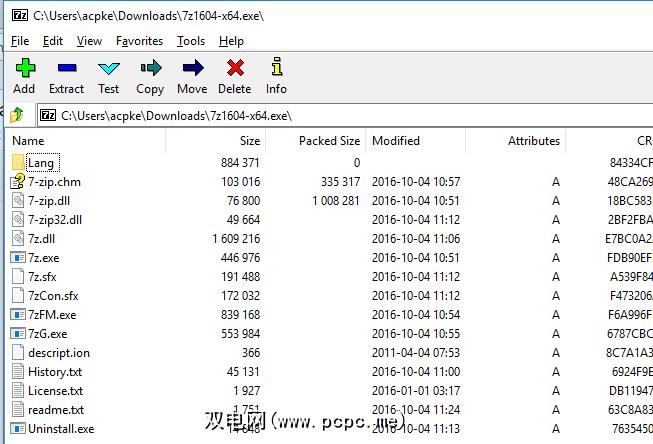Open the Help menu
This screenshot has width=653, height=444.
[x=231, y=41]
